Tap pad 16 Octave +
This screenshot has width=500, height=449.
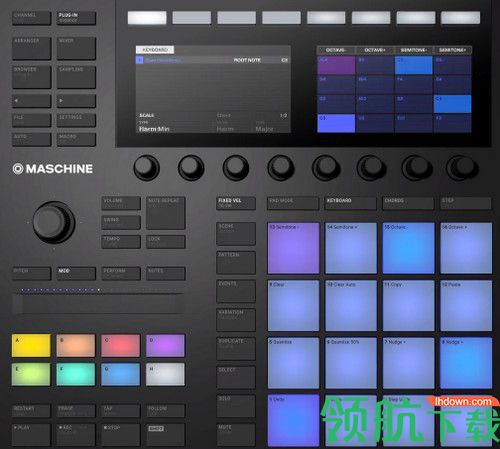tap(466, 248)
